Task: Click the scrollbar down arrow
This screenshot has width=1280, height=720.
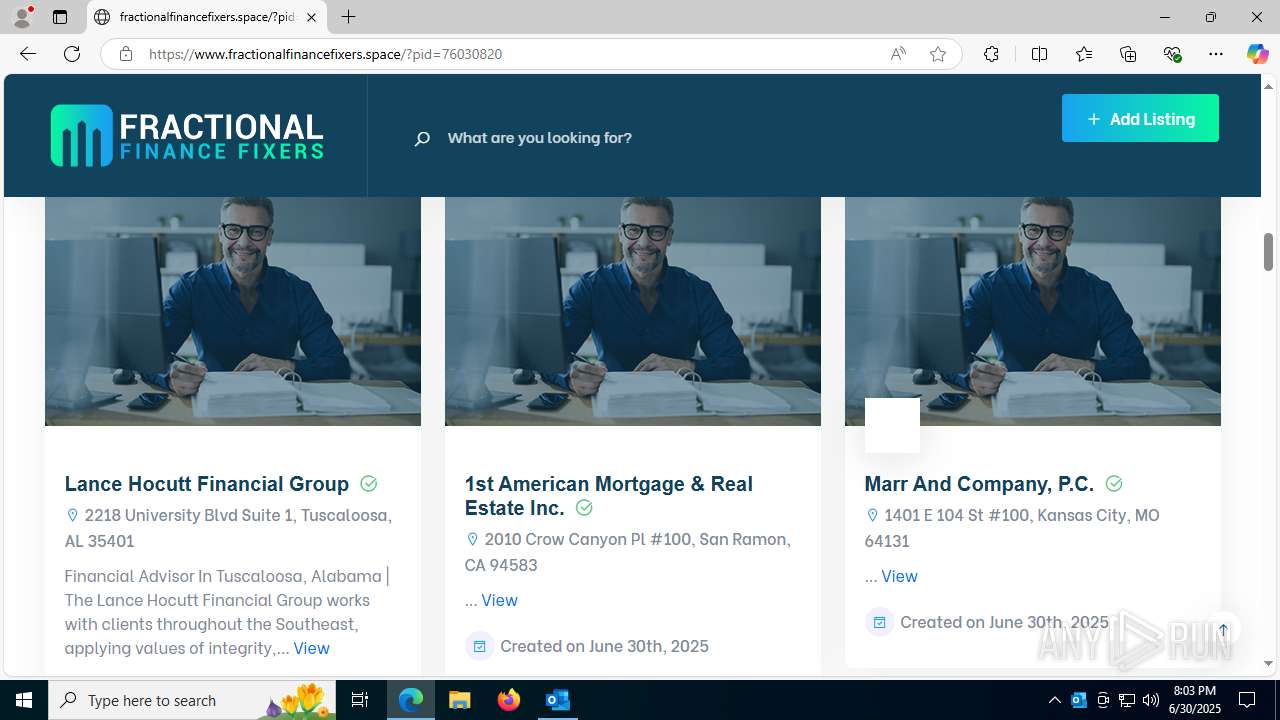Action: pyautogui.click(x=1268, y=663)
